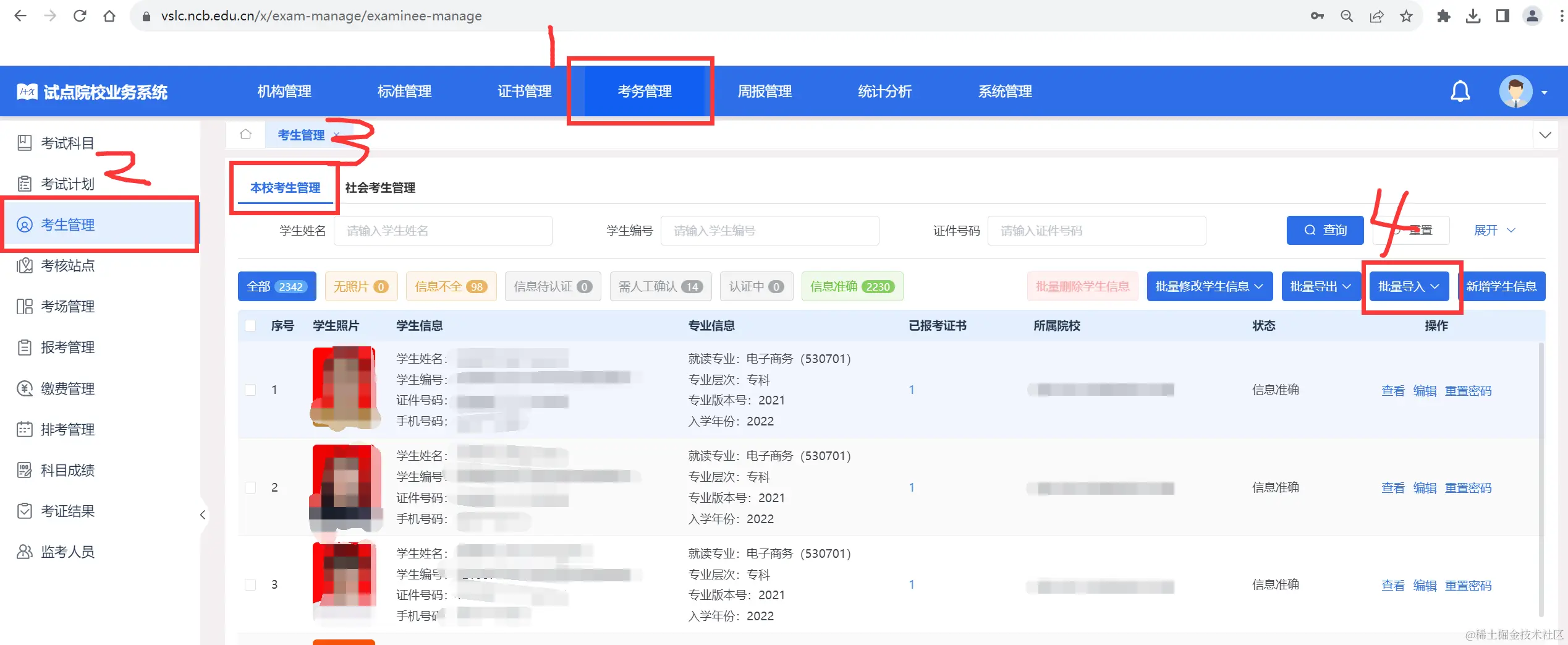Open the 周报管理 top menu
Viewport: 1568px width, 645px height.
(x=765, y=92)
